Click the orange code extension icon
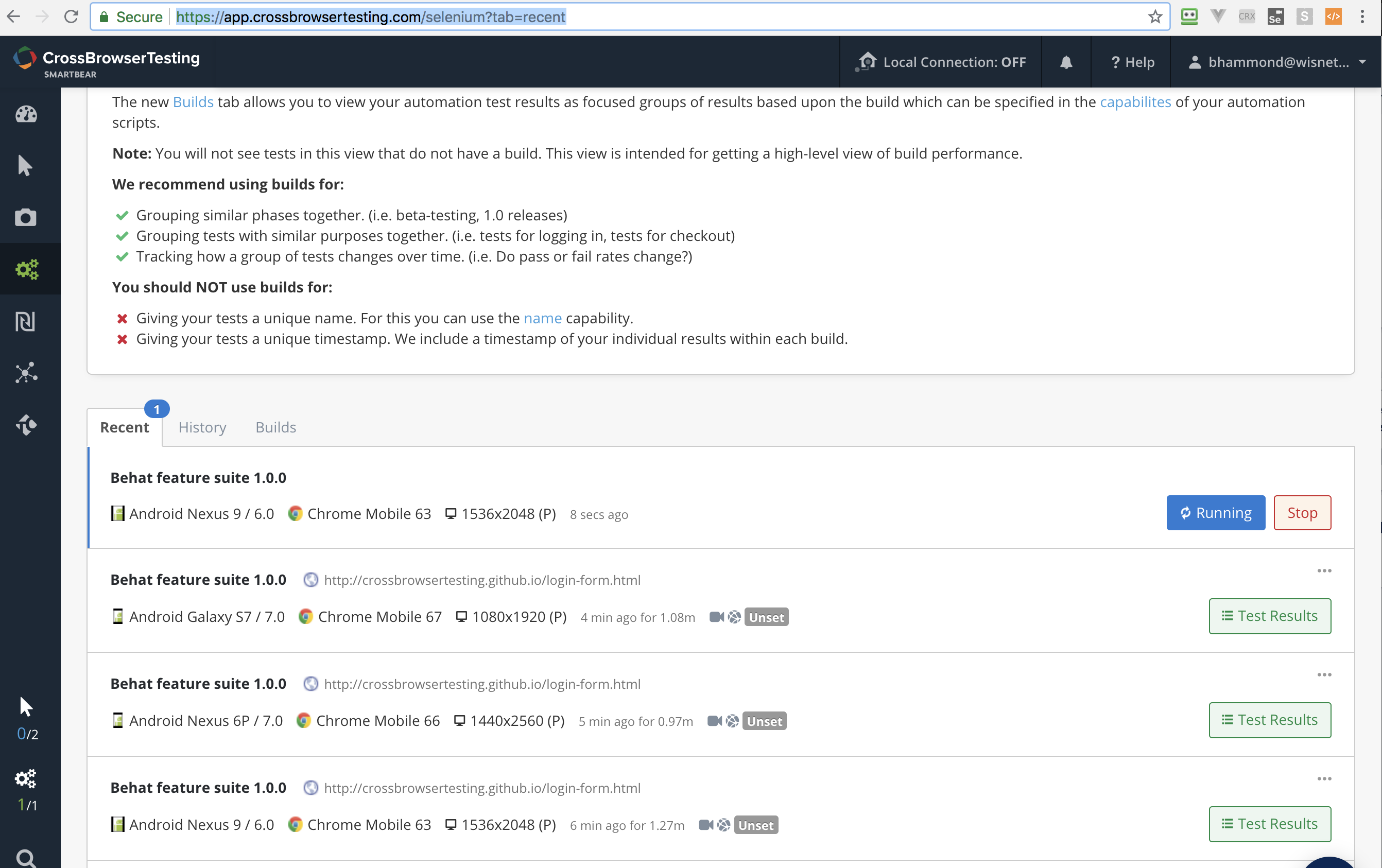1382x868 pixels. click(1333, 16)
